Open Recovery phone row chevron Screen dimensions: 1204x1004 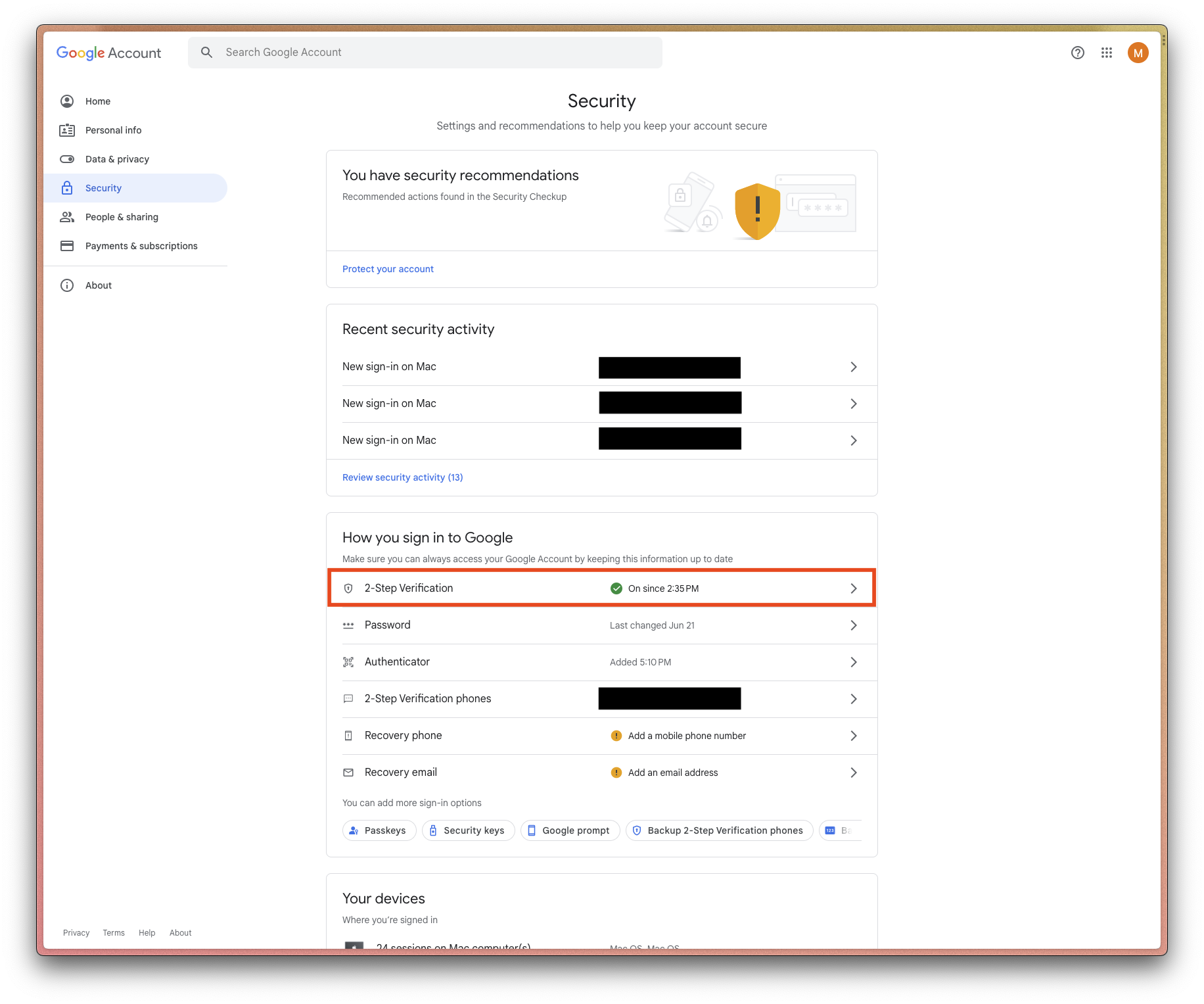click(854, 736)
